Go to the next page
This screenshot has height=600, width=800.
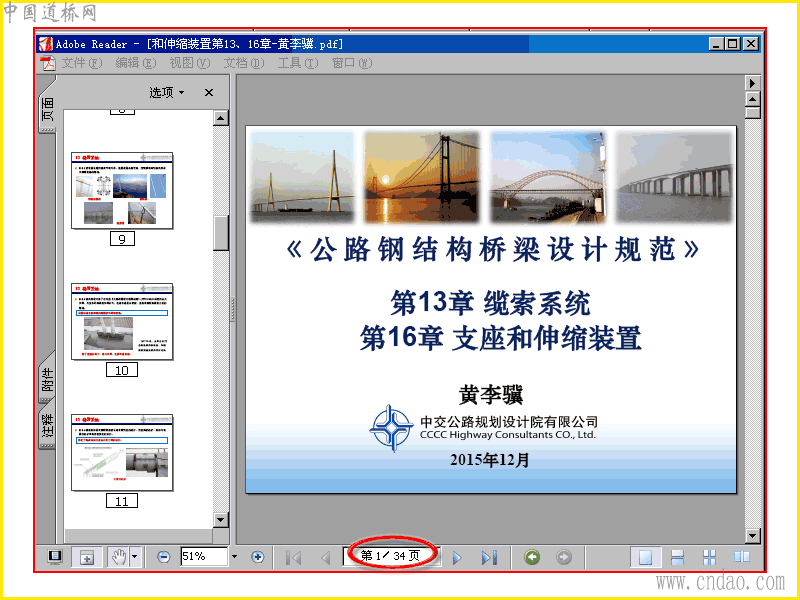click(457, 557)
